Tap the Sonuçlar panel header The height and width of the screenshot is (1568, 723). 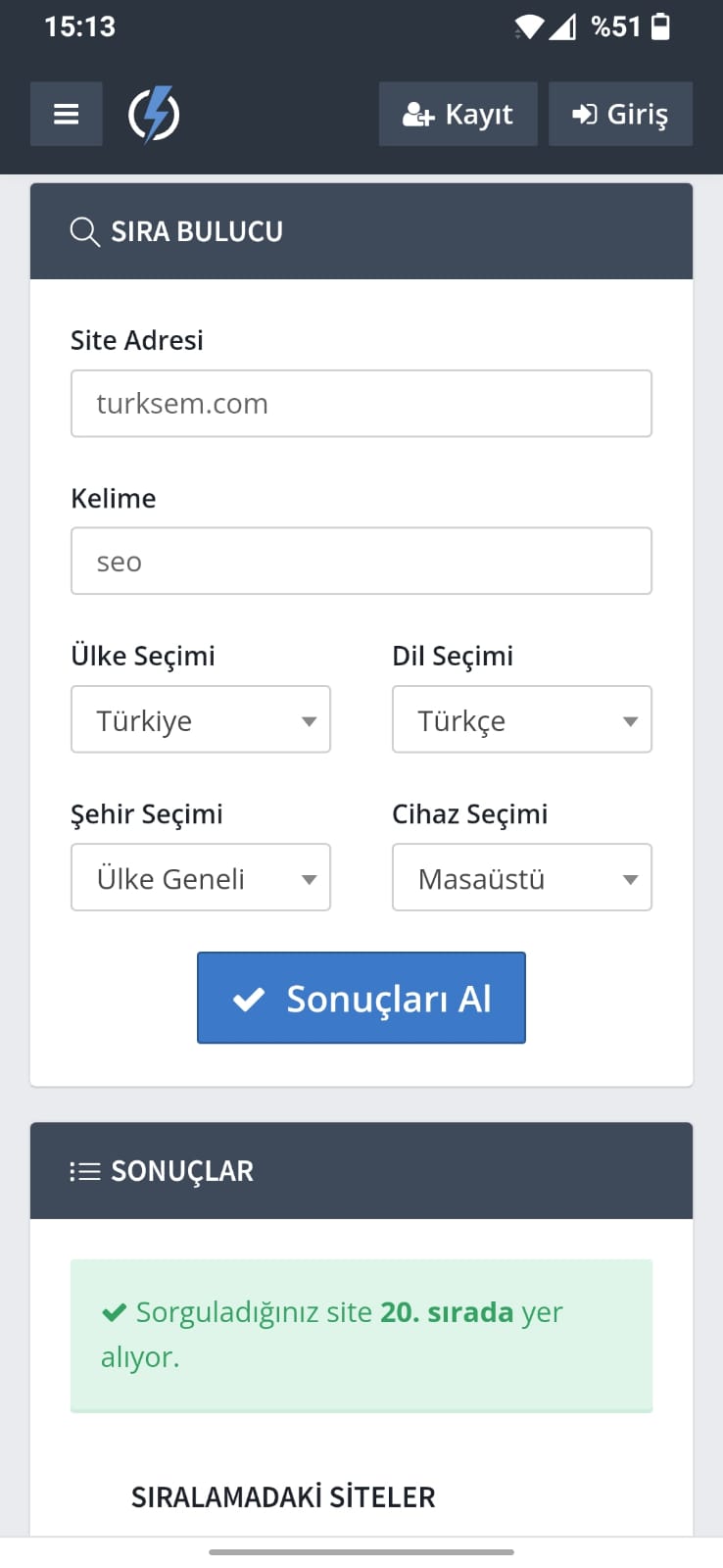click(x=361, y=1171)
